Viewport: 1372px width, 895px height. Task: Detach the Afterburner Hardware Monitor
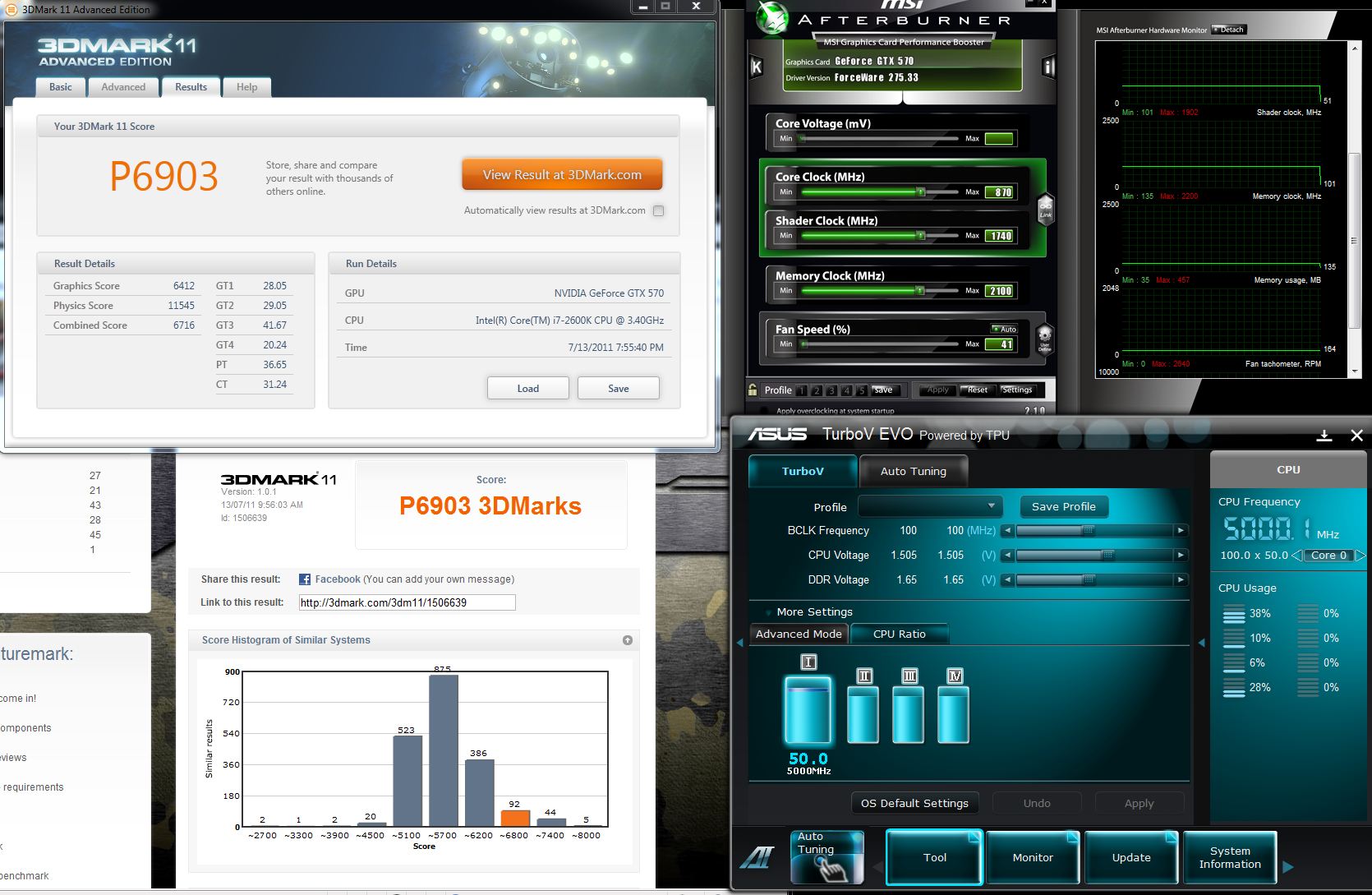pyautogui.click(x=1229, y=30)
